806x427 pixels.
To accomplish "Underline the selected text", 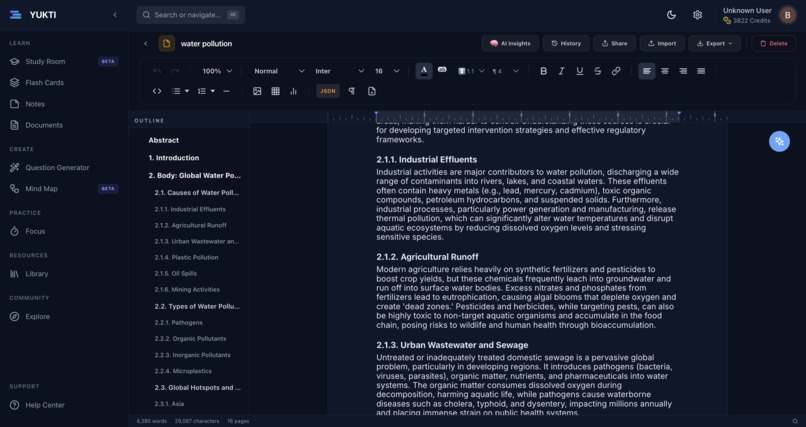I will point(579,71).
